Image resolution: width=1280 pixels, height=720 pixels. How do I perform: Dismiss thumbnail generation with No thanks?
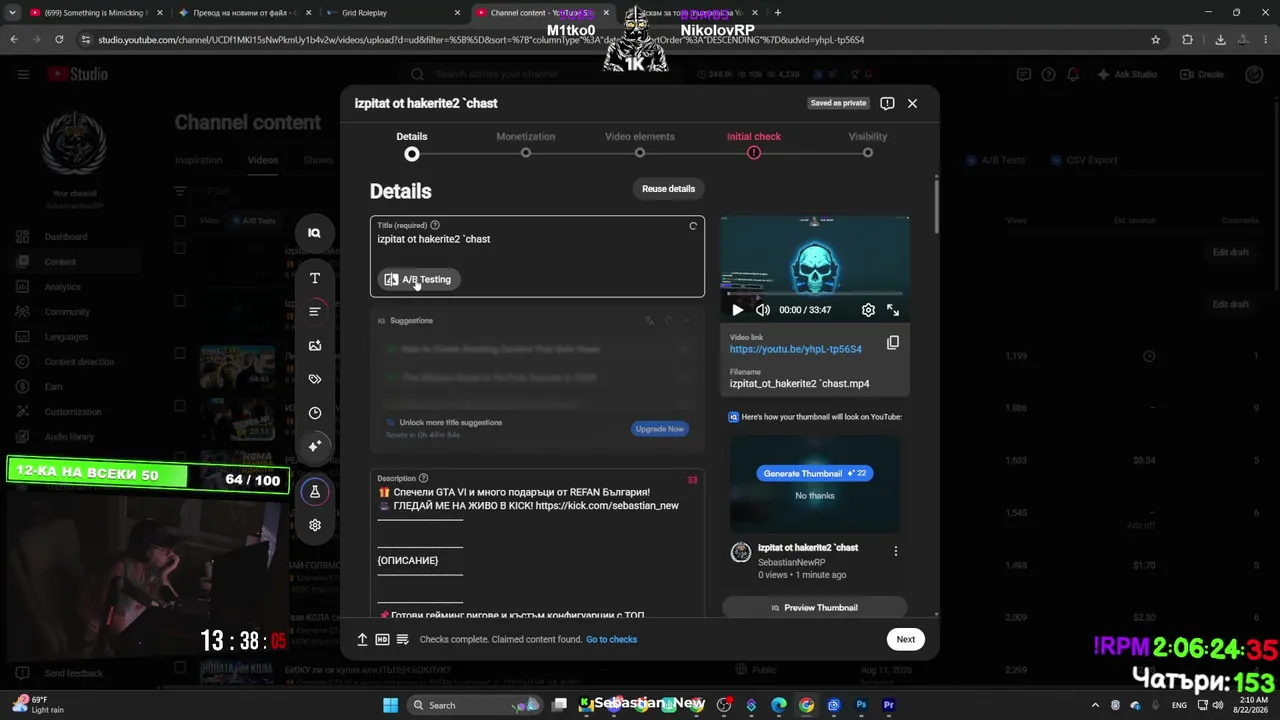(x=814, y=496)
